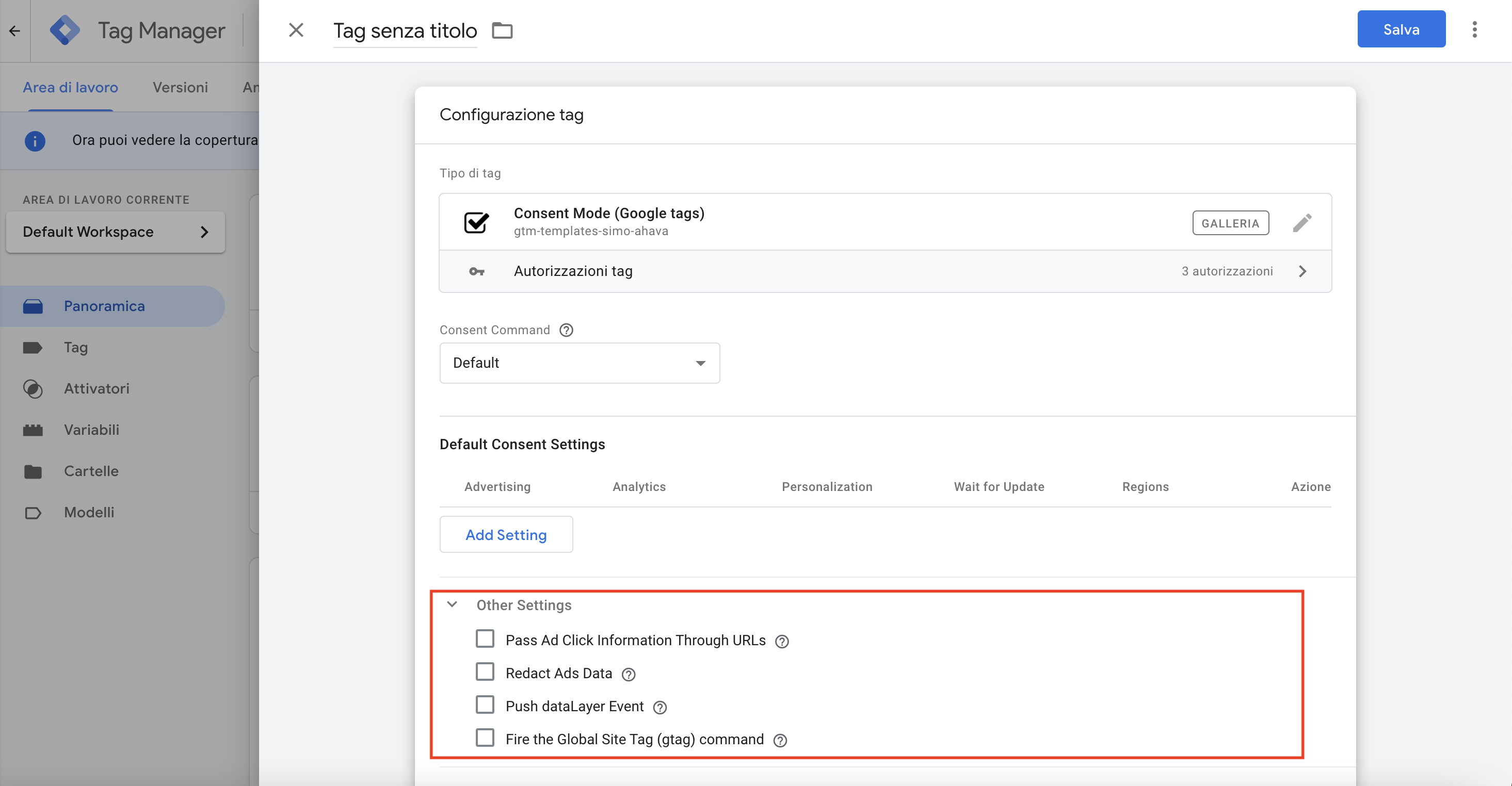Screen dimensions: 1512x786
Task: Click the folder icon next to tag title
Action: click(502, 30)
